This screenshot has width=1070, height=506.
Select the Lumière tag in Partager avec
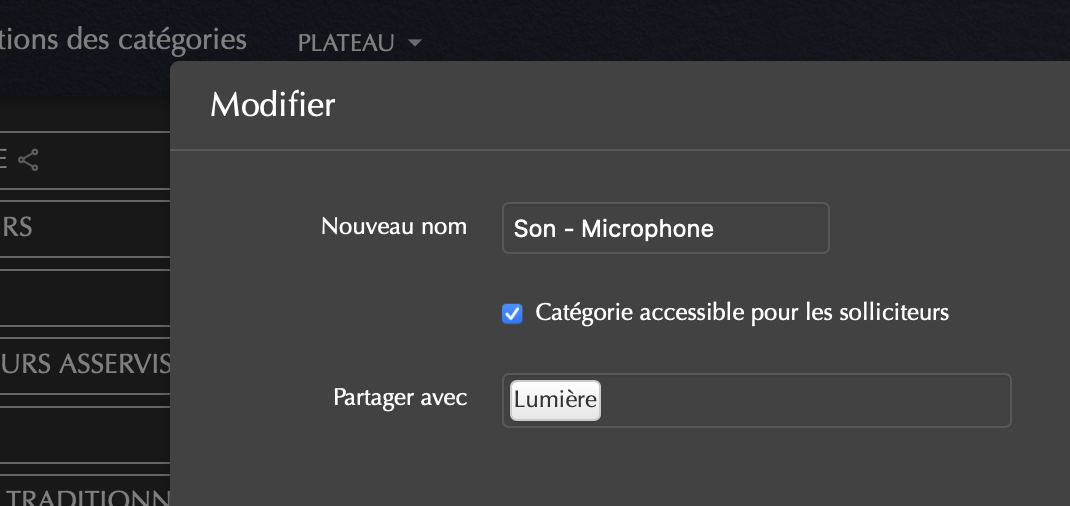point(555,400)
